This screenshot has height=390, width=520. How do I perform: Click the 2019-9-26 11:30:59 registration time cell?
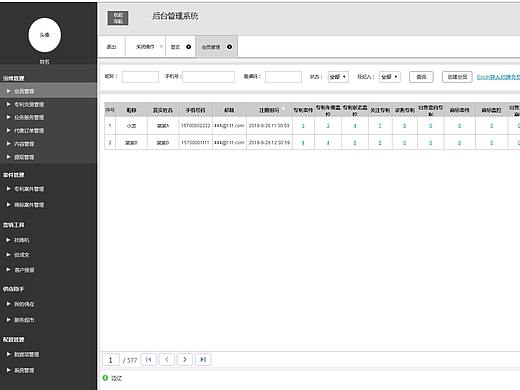click(269, 126)
